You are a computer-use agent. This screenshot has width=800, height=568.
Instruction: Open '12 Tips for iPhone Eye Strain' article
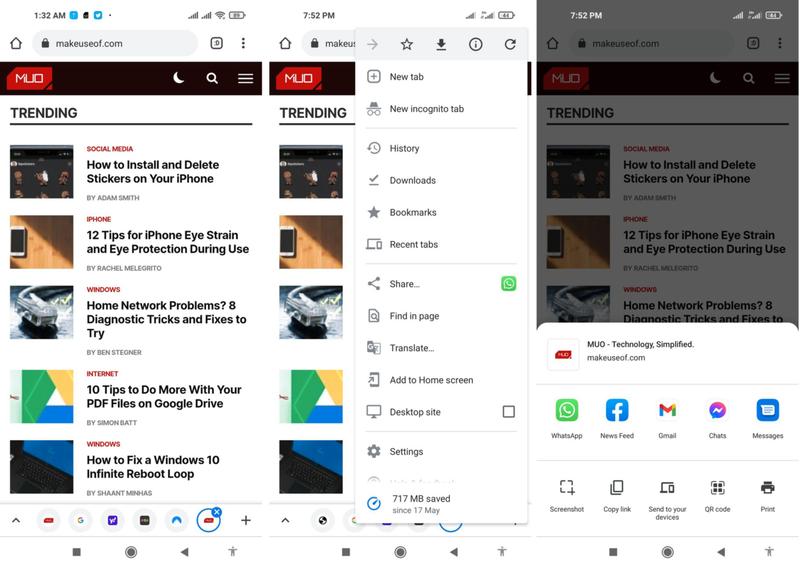pyautogui.click(x=168, y=242)
